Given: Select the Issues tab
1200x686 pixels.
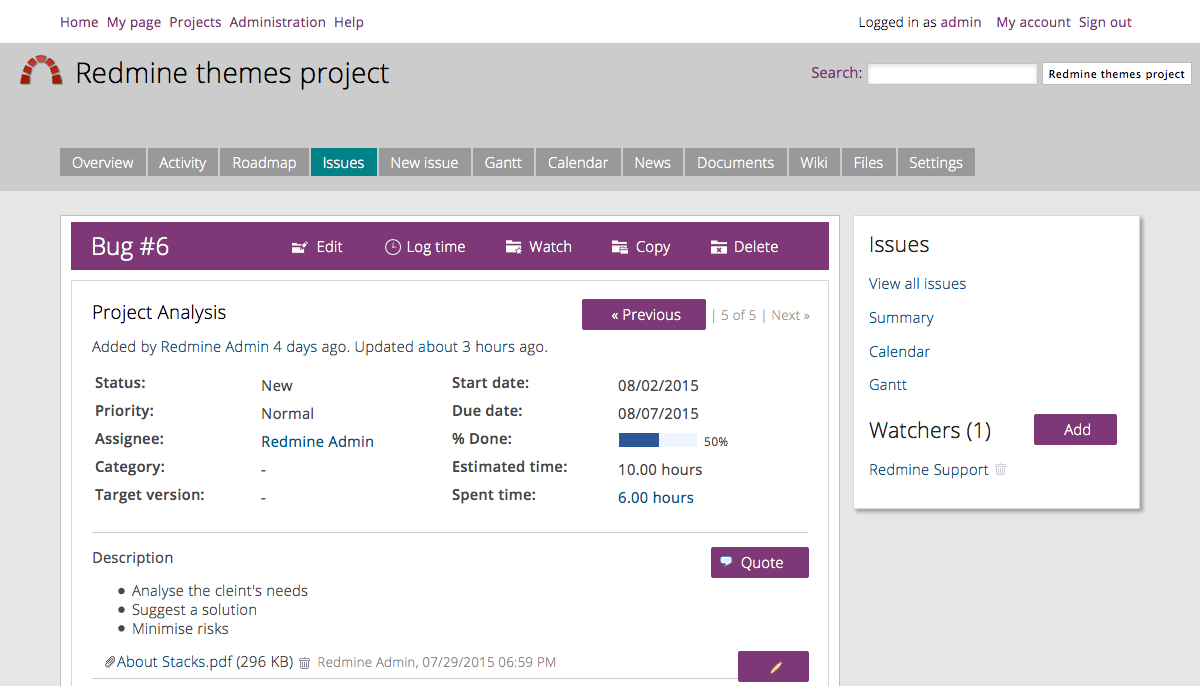Looking at the screenshot, I should (343, 162).
